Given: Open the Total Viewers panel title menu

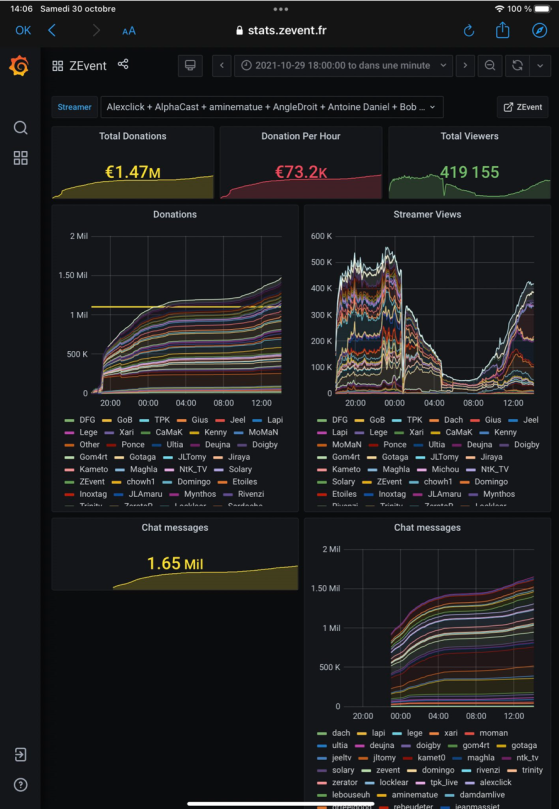Looking at the screenshot, I should (469, 136).
